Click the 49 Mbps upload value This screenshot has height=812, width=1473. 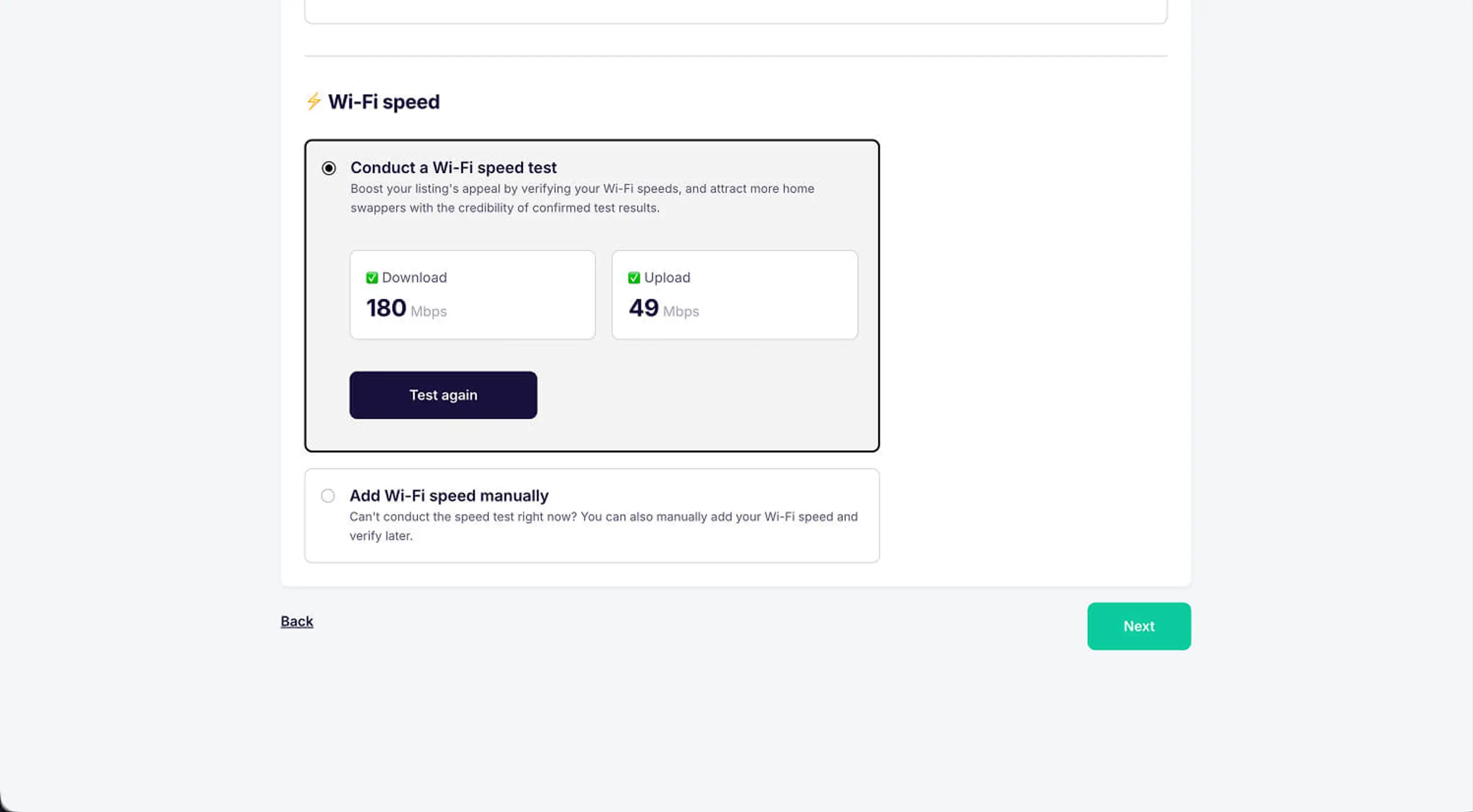(643, 308)
